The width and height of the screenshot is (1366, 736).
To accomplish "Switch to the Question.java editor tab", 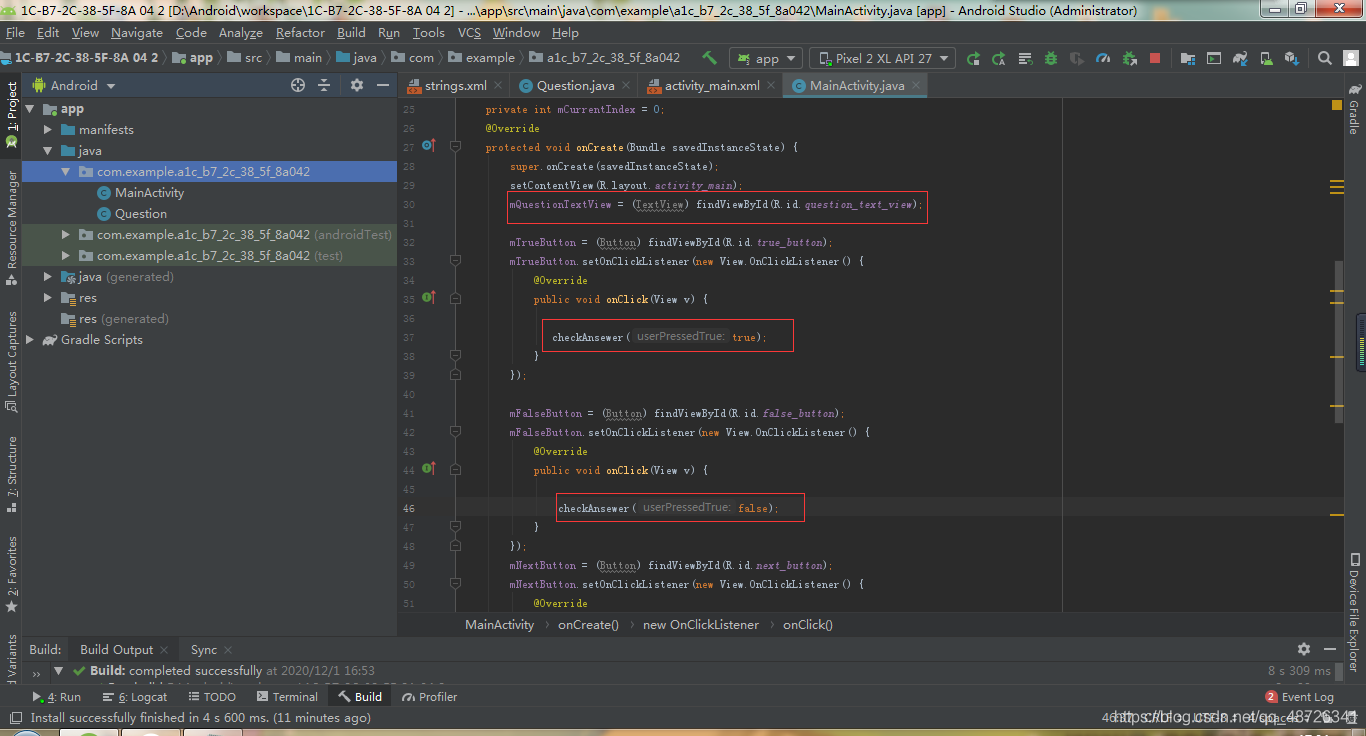I will click(575, 86).
